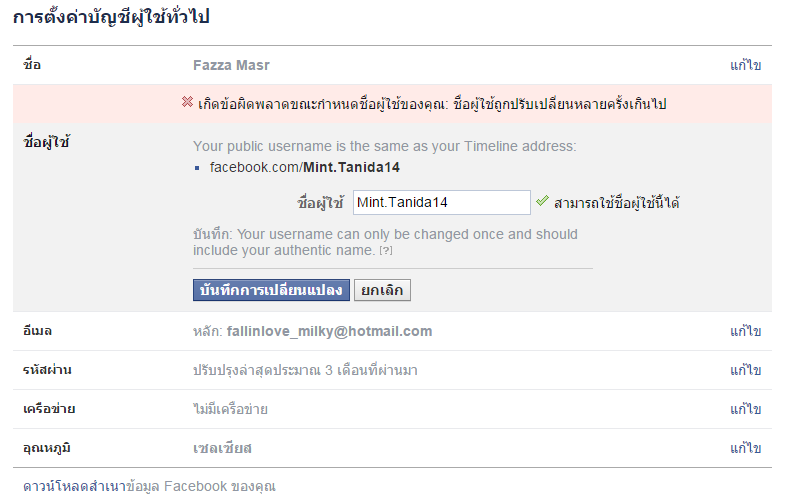Click แก้ไข link for the ชื่อ row
This screenshot has height=500, width=792.
(745, 65)
